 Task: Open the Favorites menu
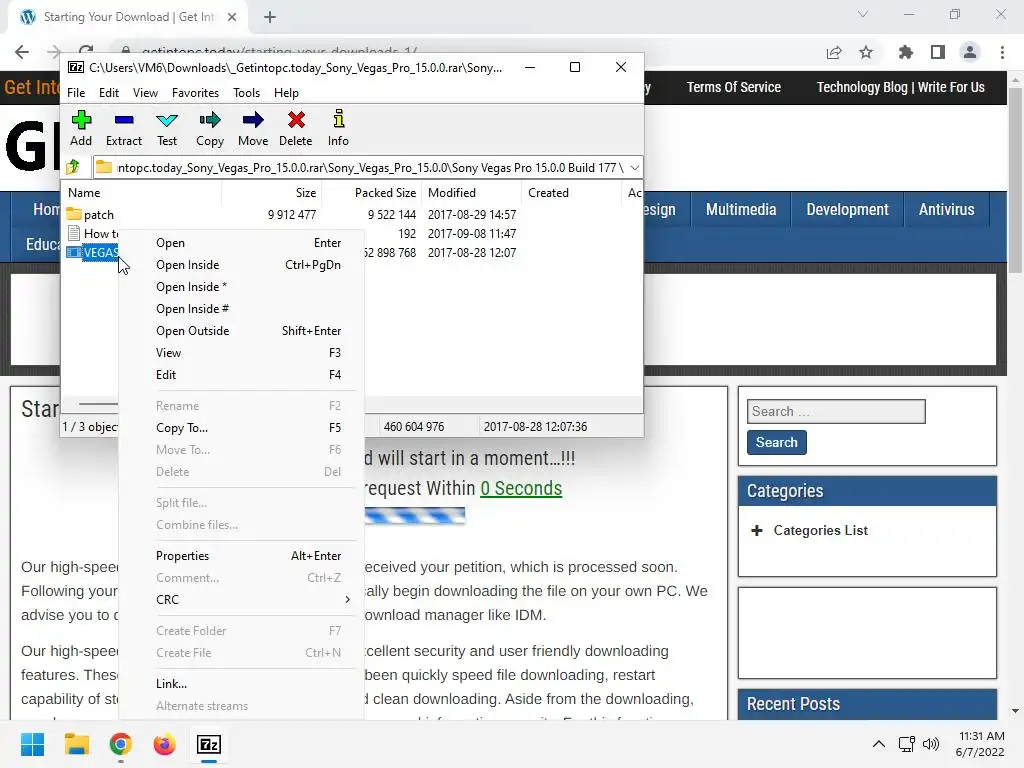pos(195,93)
